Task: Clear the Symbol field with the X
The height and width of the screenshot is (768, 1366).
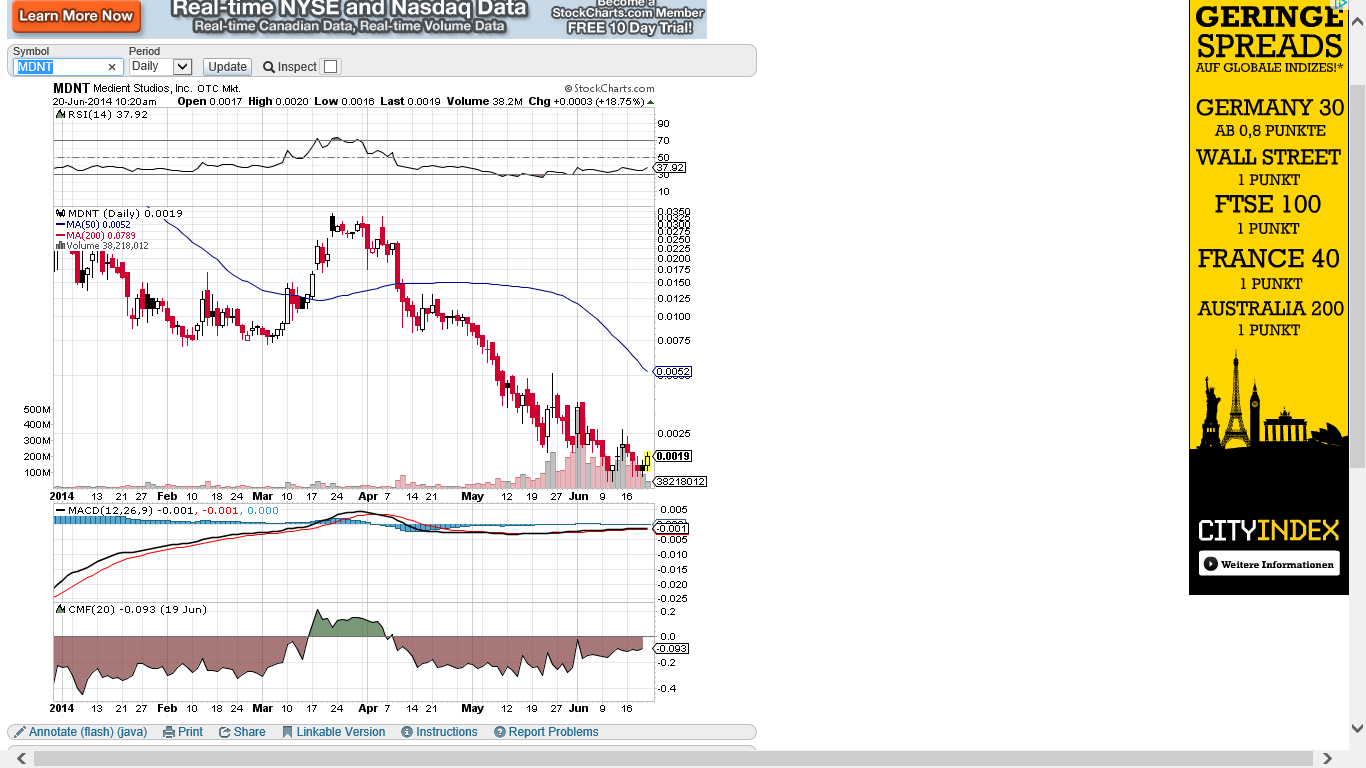Action: click(x=112, y=67)
